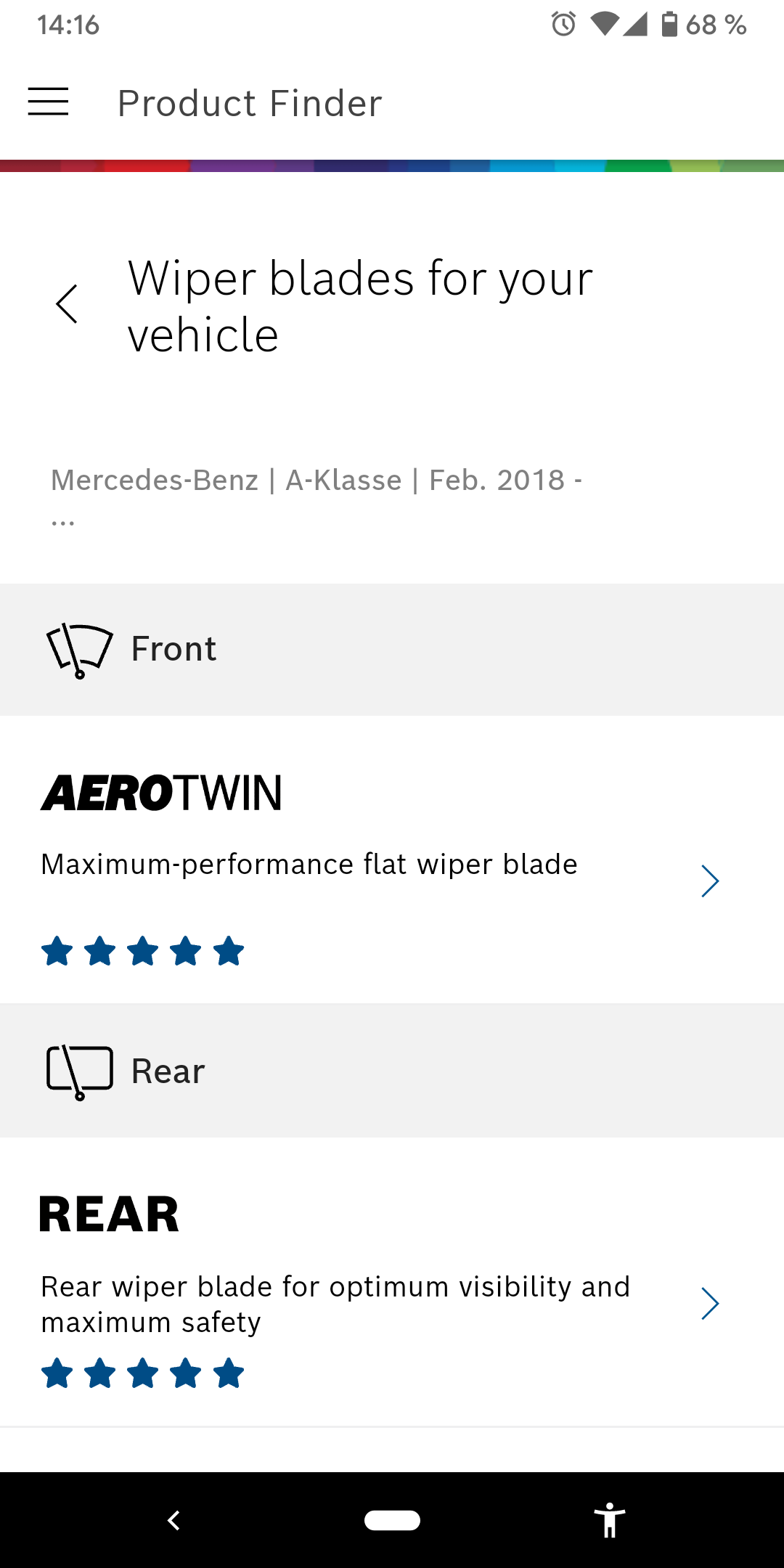Tap the battery icon in status bar
The height and width of the screenshot is (1568, 784).
click(x=669, y=25)
